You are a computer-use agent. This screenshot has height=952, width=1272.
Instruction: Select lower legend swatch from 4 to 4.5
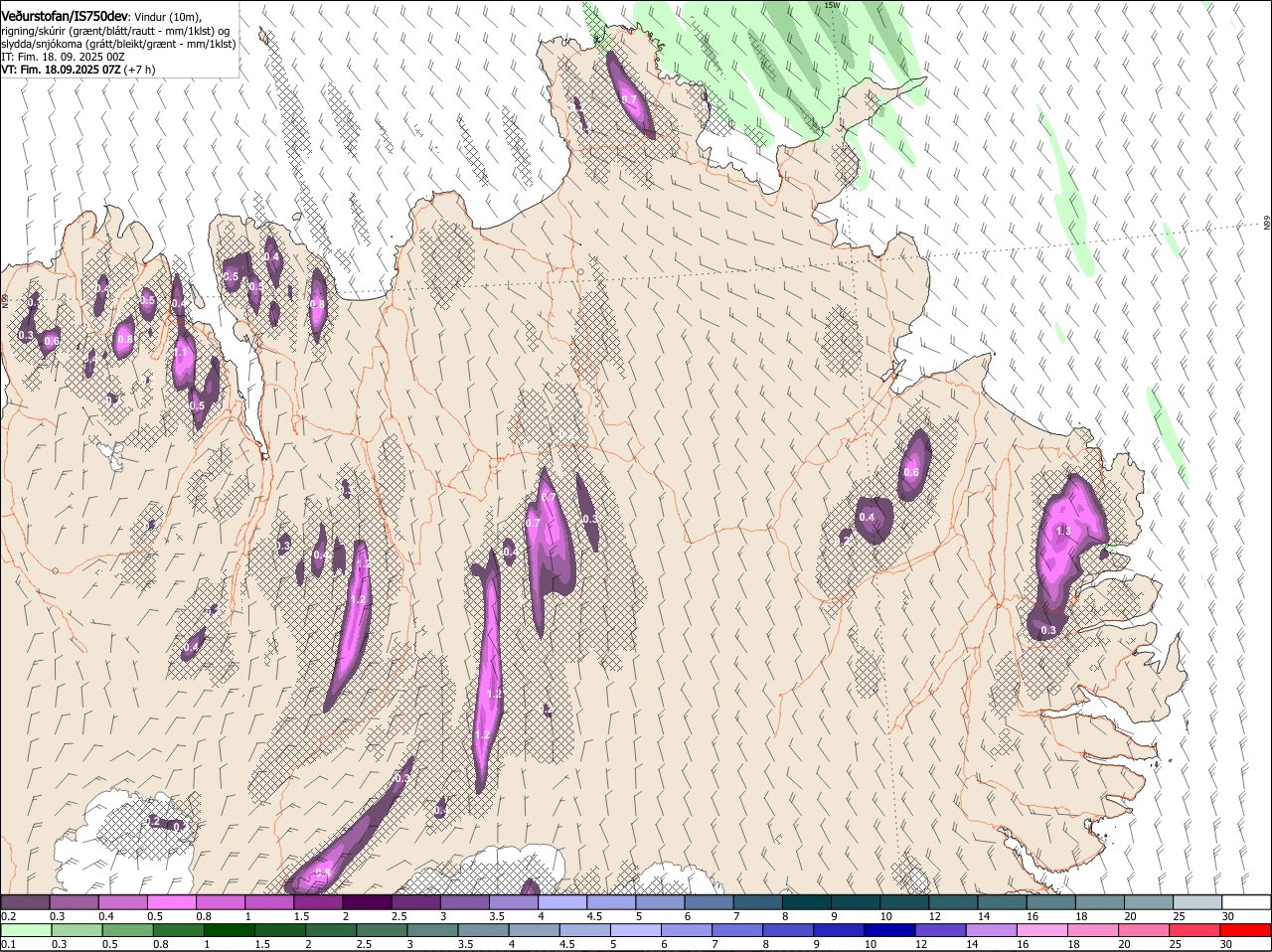[534, 930]
